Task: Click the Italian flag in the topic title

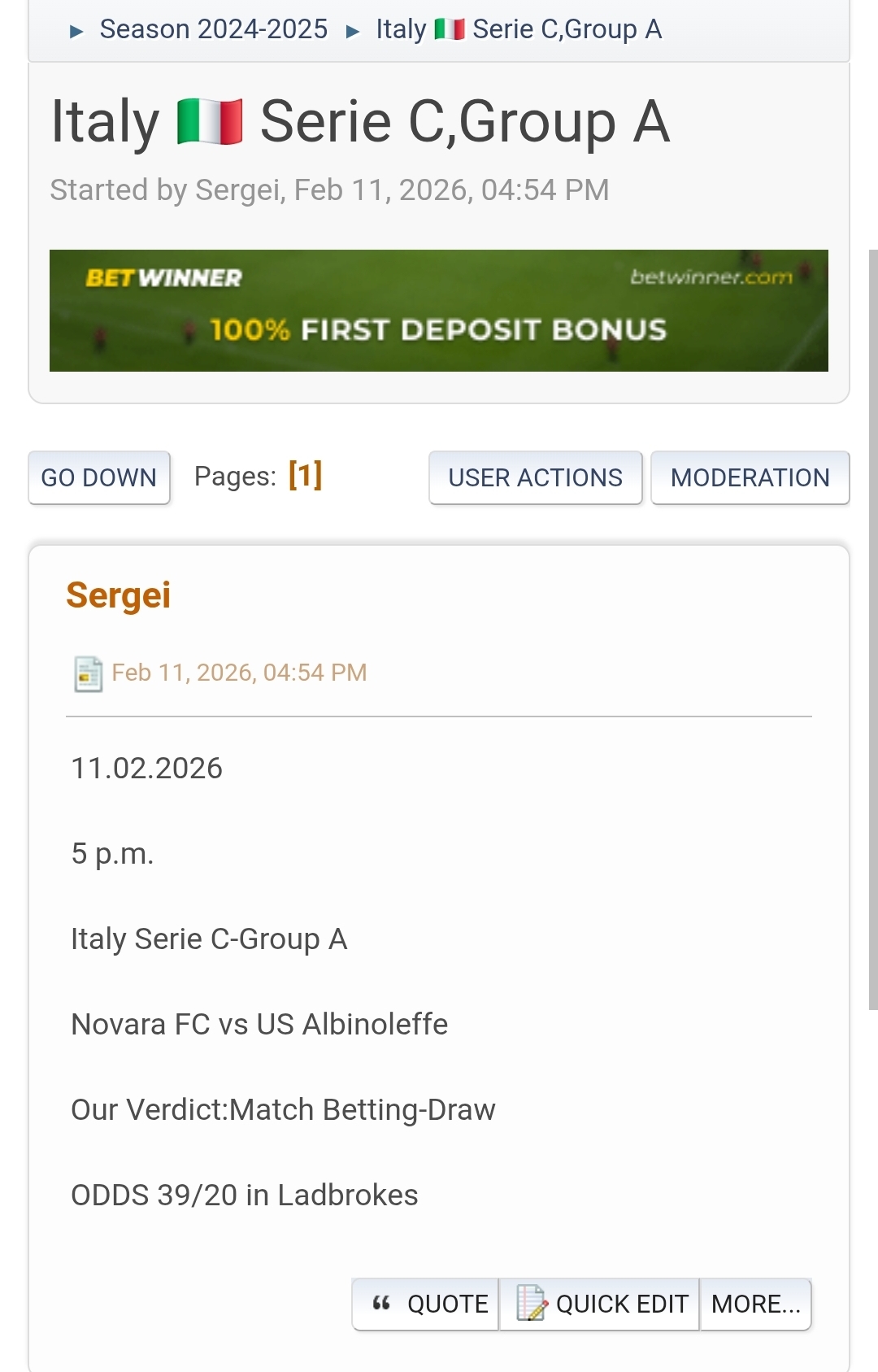Action: click(x=210, y=122)
